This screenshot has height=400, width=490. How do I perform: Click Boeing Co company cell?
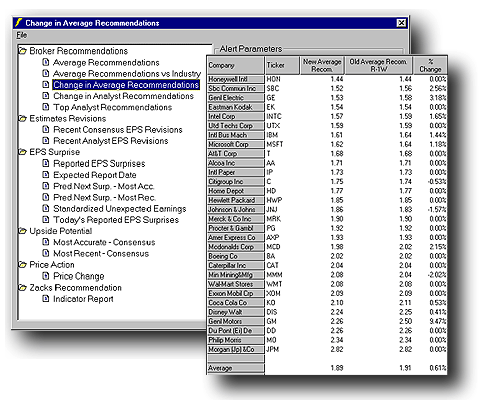coord(235,256)
